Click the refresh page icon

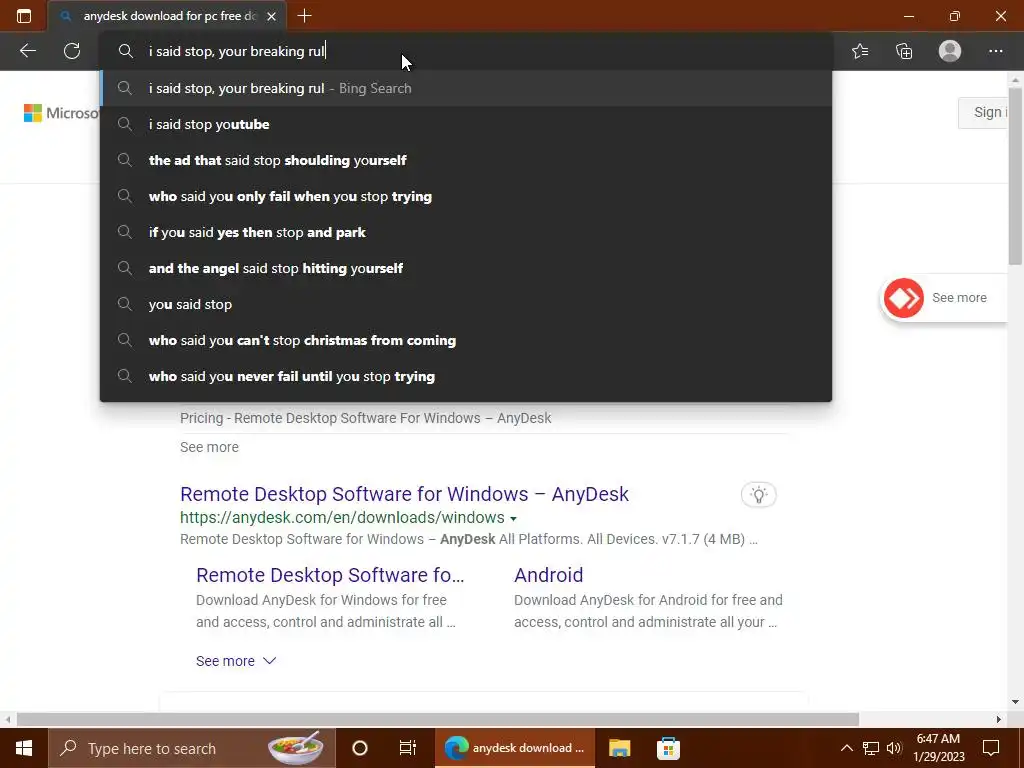pyautogui.click(x=72, y=51)
